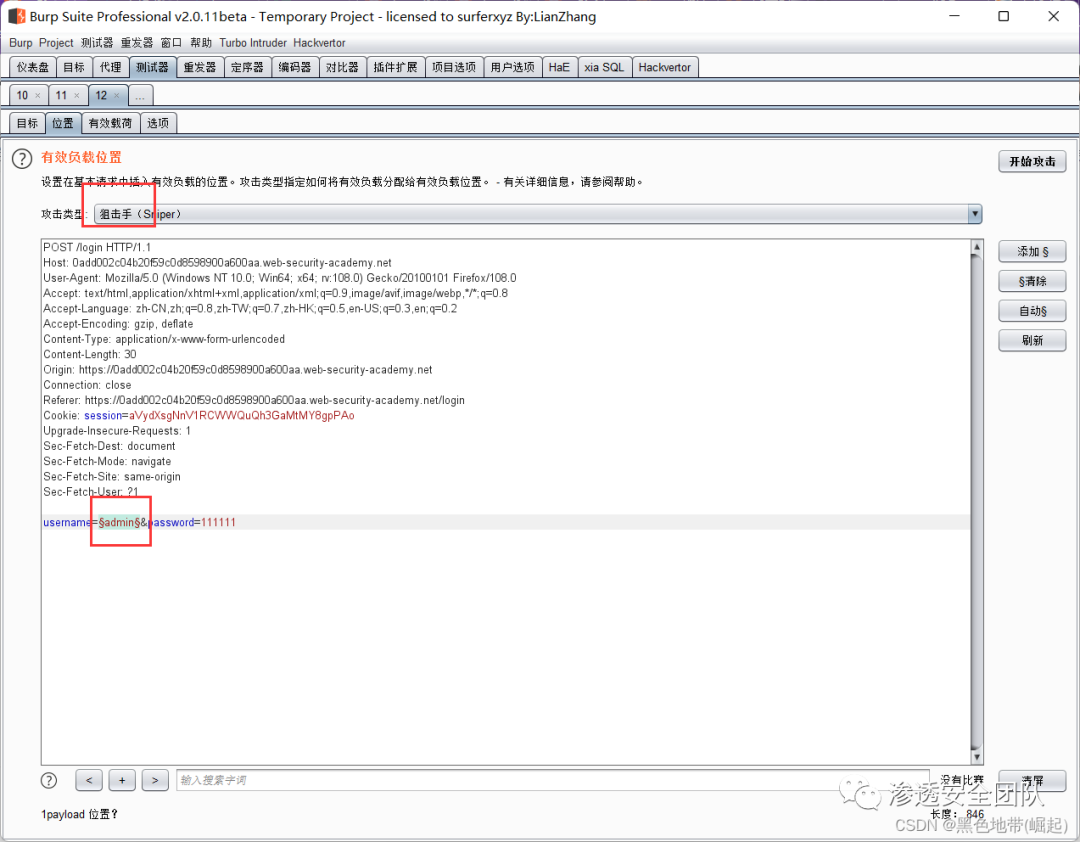Image resolution: width=1080 pixels, height=842 pixels.
Task: Click the 清屏 clear button
Action: 1032,781
